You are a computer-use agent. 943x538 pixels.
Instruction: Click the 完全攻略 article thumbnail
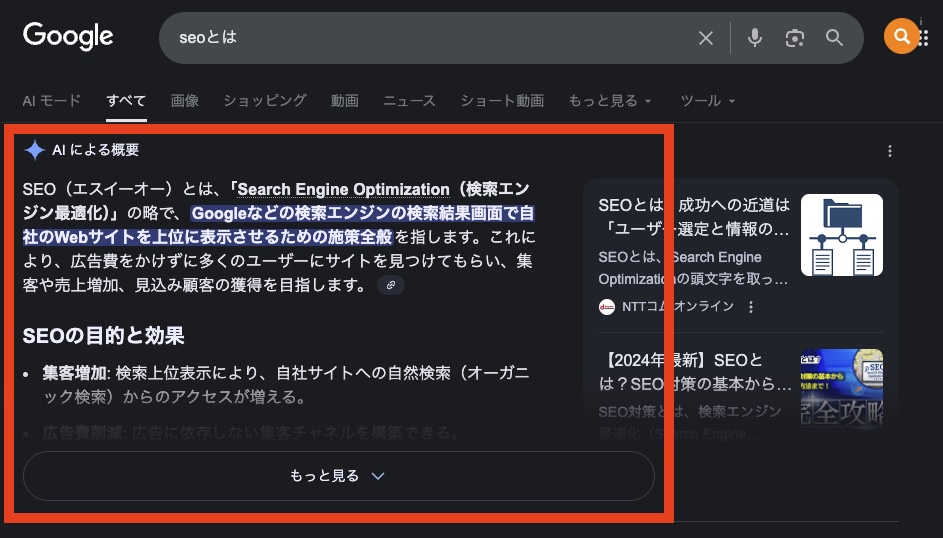842,388
